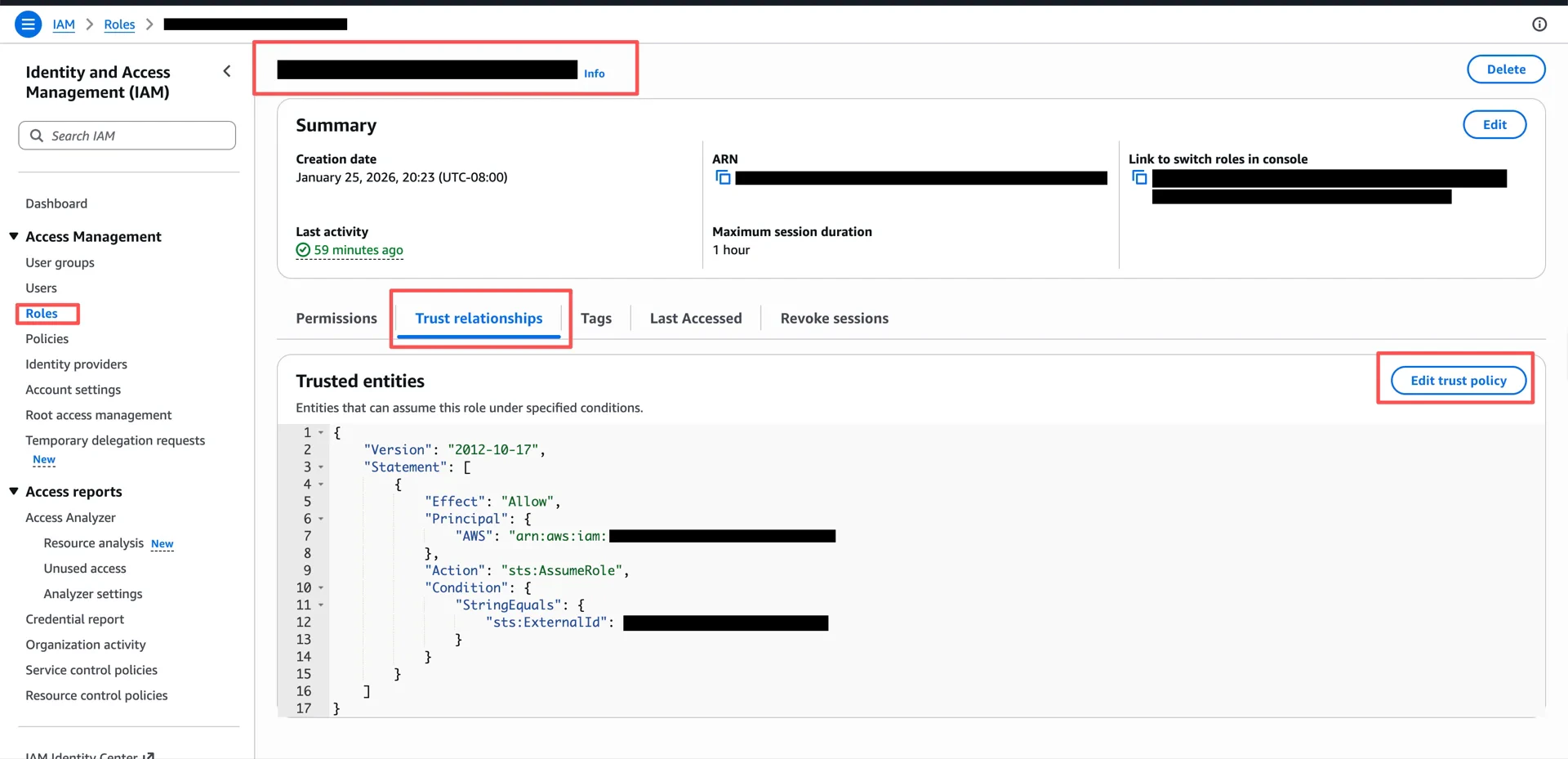Open the Info link beside role name
The height and width of the screenshot is (759, 1568).
pos(595,74)
